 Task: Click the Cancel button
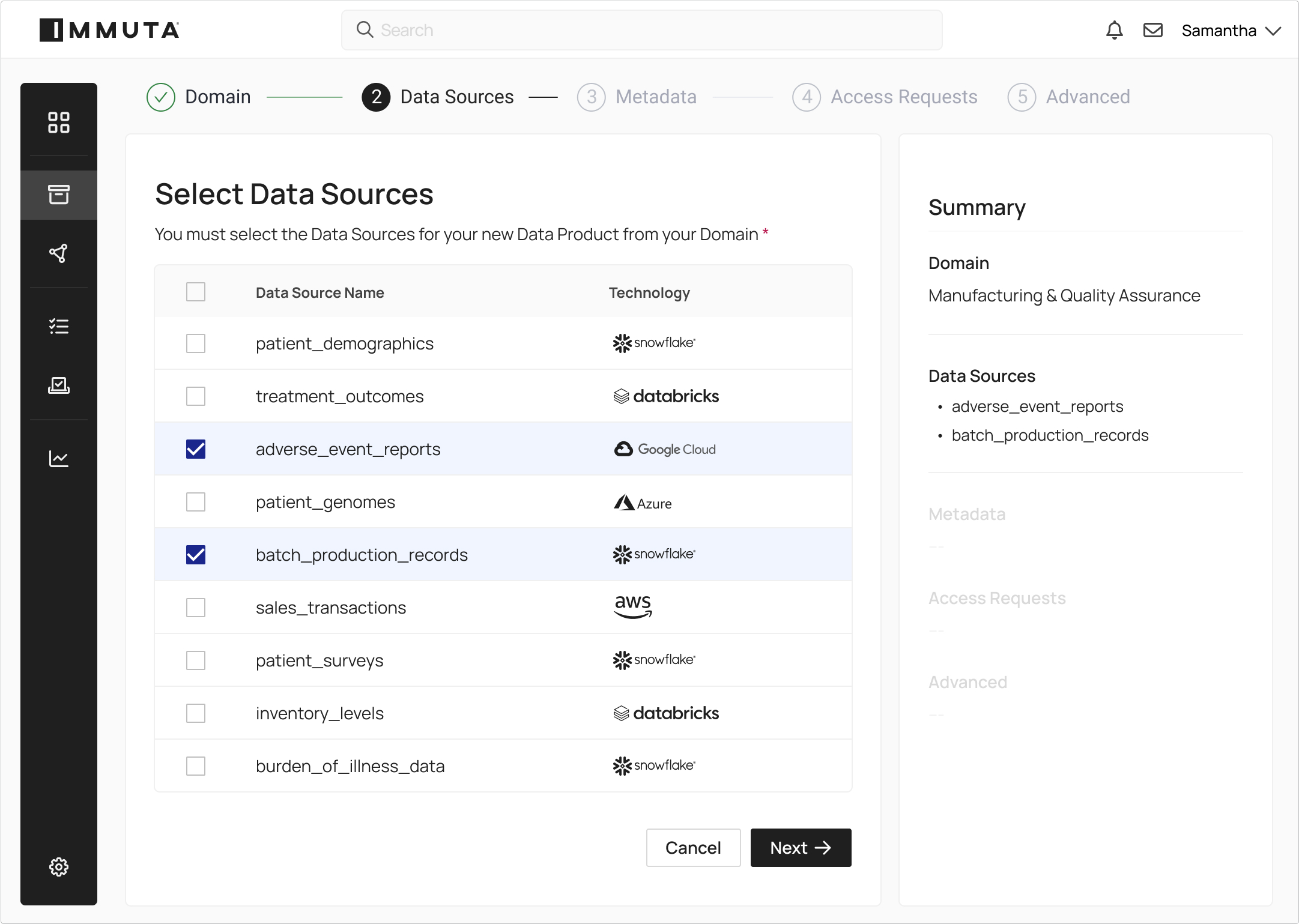tap(693, 848)
